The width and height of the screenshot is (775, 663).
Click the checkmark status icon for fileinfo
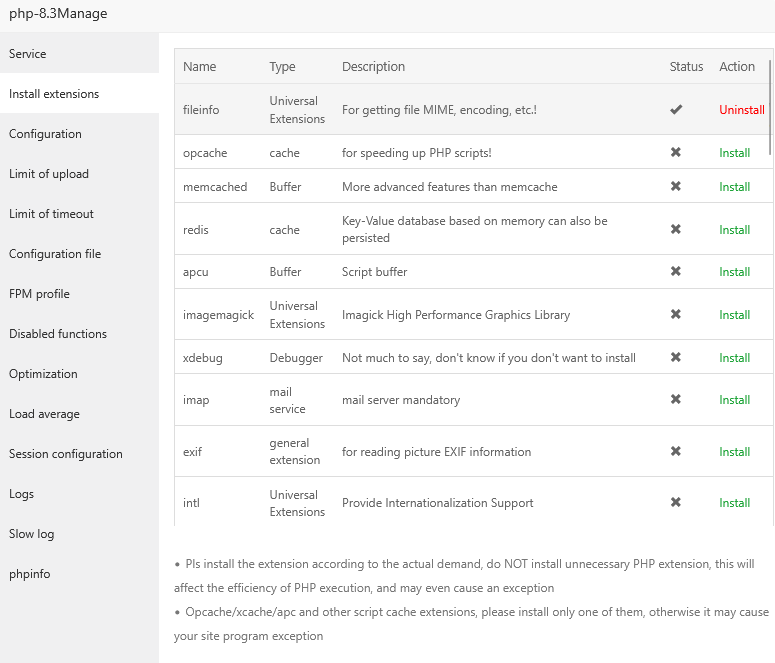point(676,110)
